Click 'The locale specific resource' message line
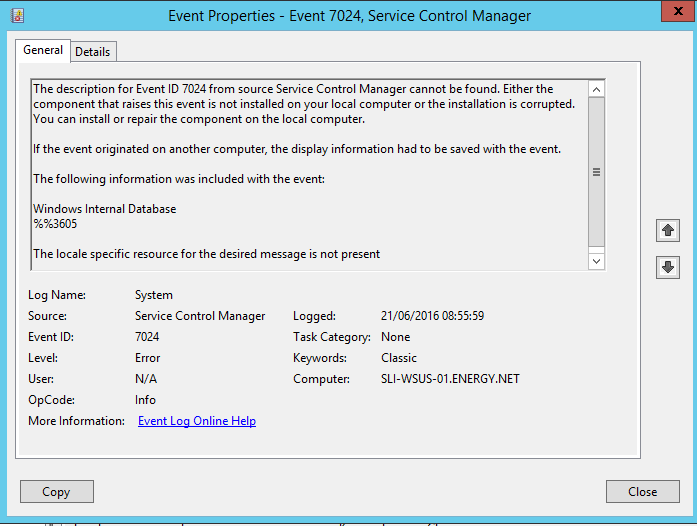The height and width of the screenshot is (526, 697). coord(207,254)
